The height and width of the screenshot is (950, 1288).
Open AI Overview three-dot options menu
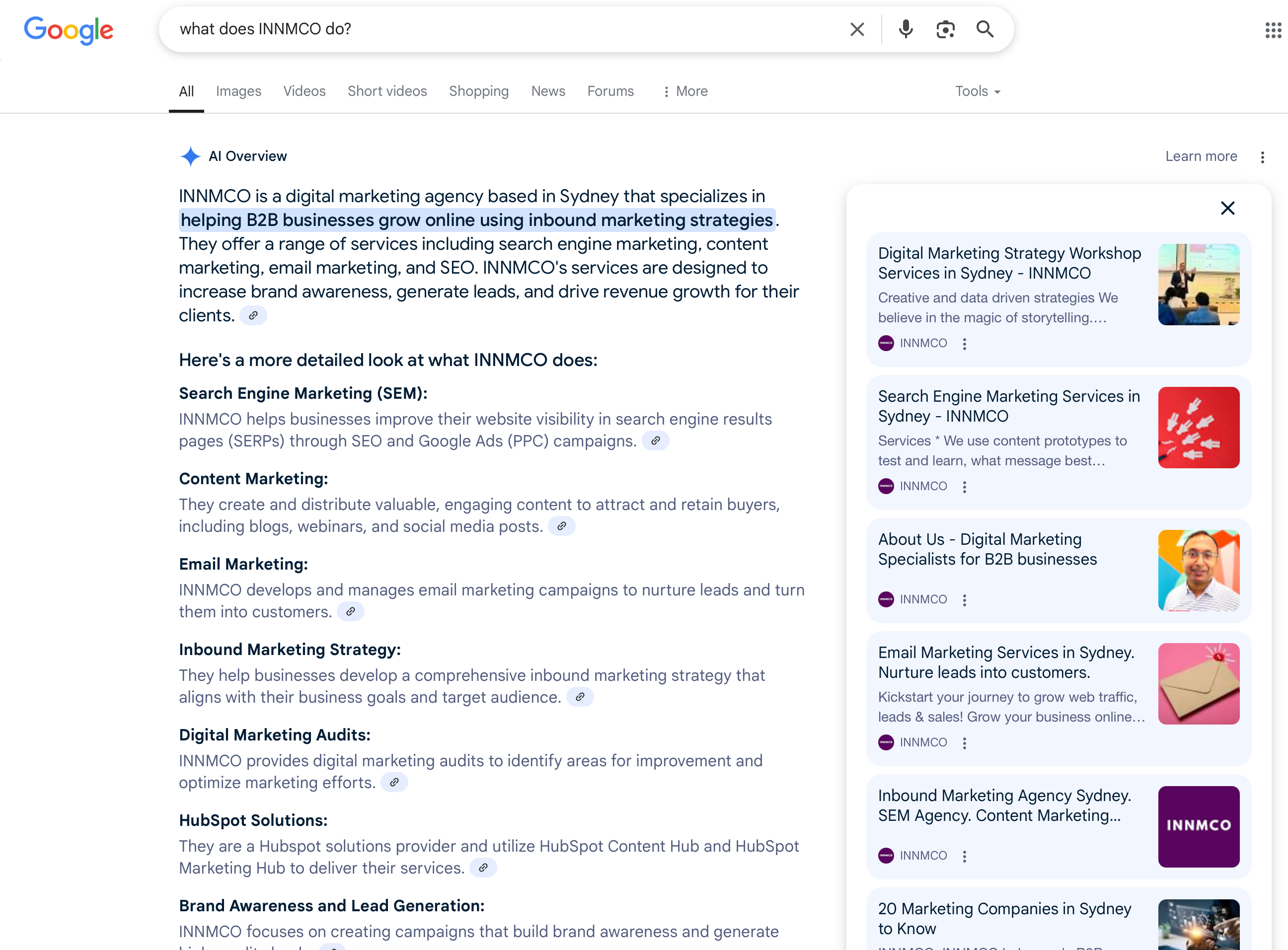pyautogui.click(x=1263, y=157)
